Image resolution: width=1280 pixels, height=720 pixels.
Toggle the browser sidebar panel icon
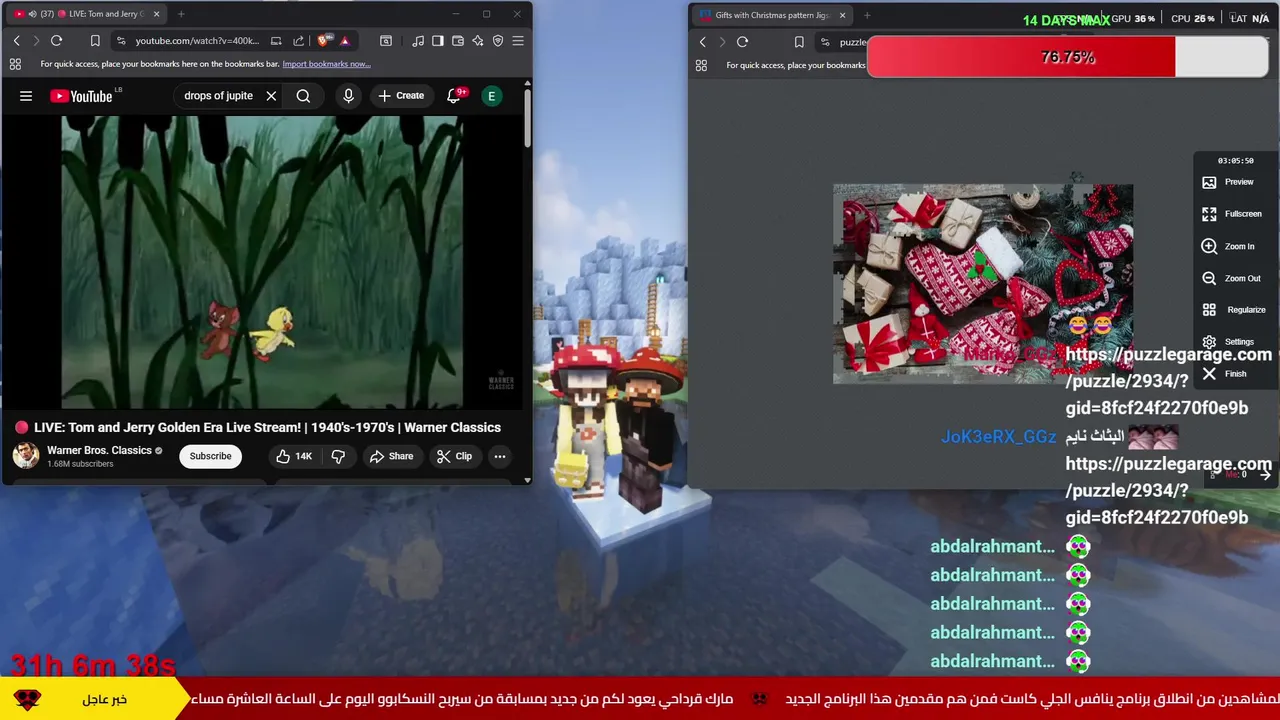coord(438,41)
